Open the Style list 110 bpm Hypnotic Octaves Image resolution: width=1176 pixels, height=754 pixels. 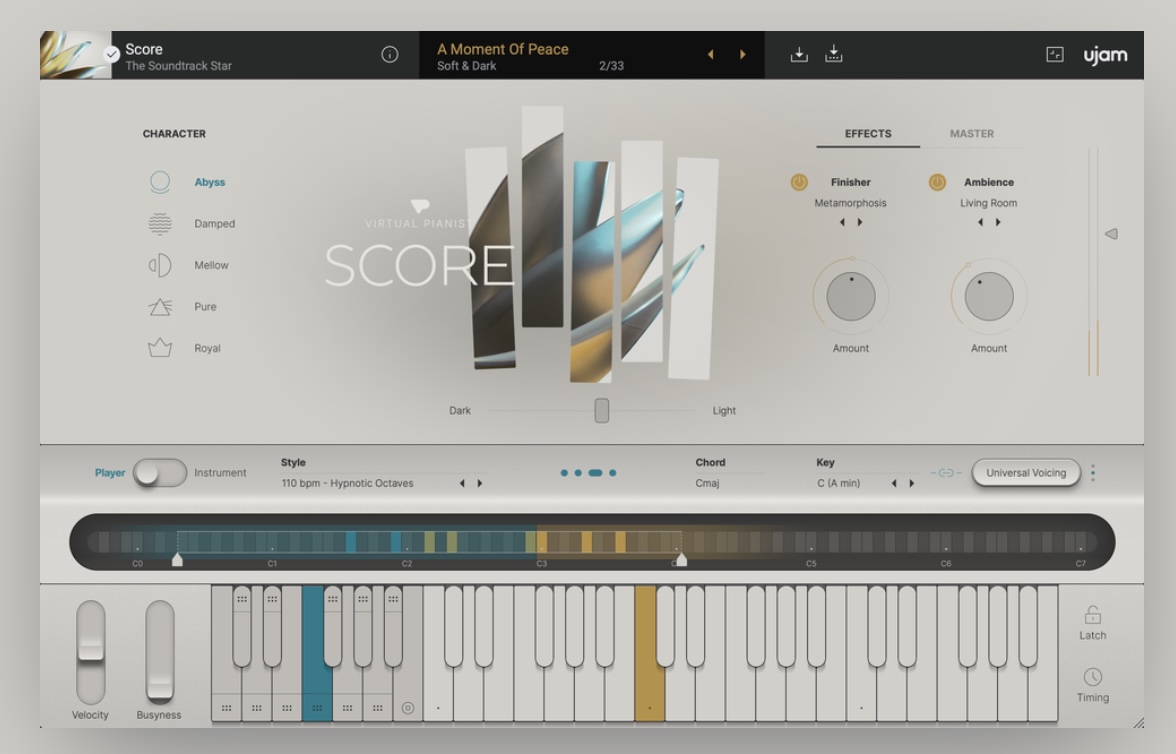tap(347, 483)
